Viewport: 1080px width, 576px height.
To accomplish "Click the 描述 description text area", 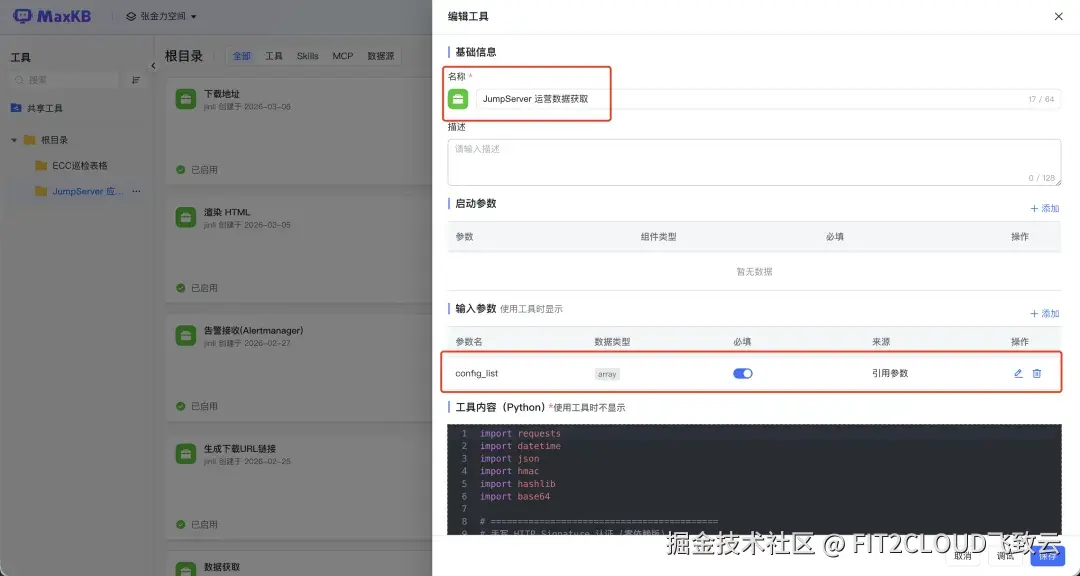I will [x=754, y=163].
